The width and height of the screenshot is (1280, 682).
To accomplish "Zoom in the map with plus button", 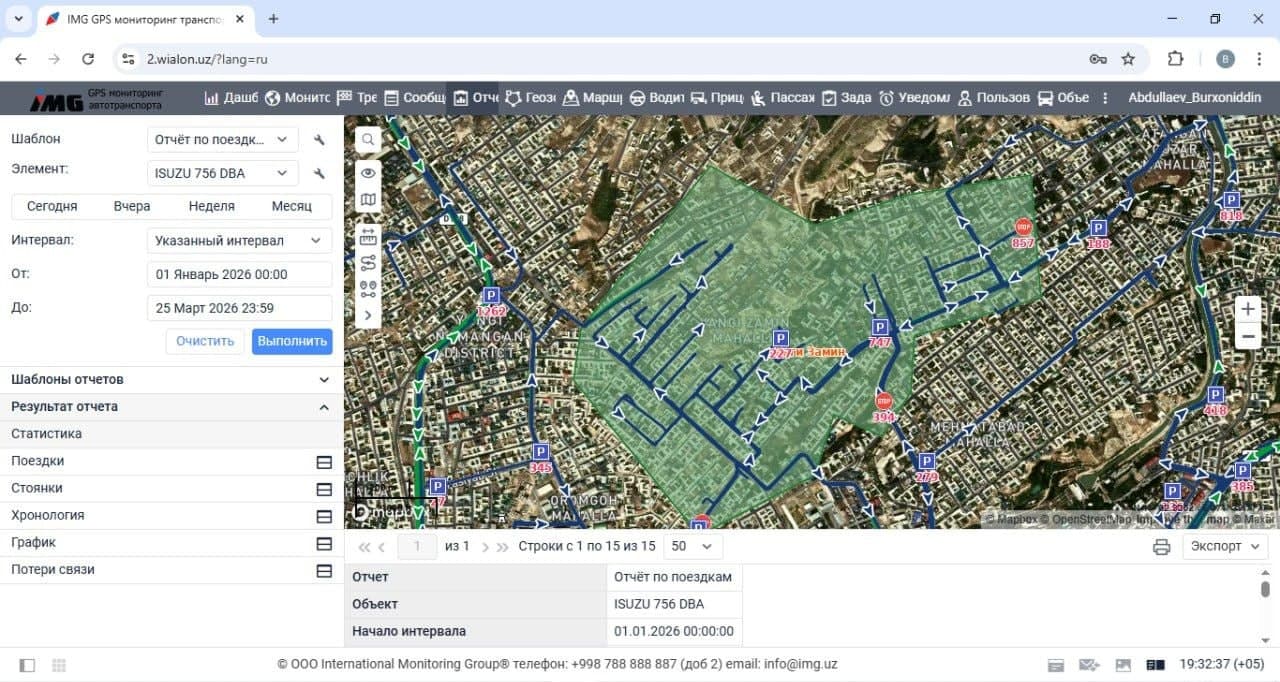I will pos(1247,309).
